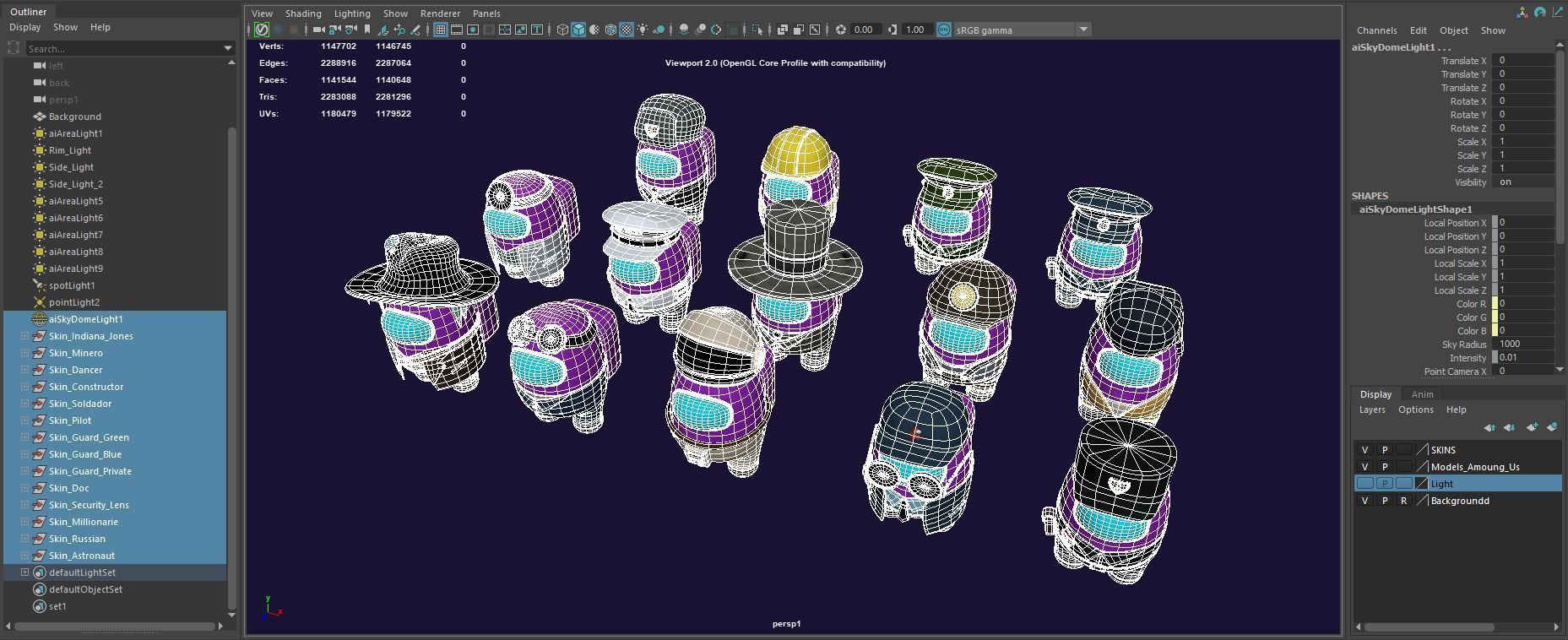Open the Lighting menu in viewport
1568x640 pixels.
coord(352,14)
